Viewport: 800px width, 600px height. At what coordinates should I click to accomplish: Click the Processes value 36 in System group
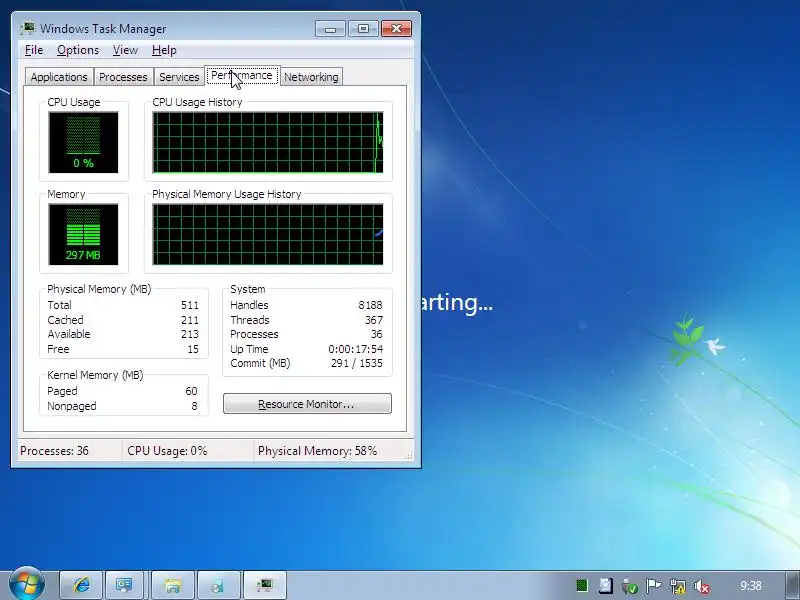[x=377, y=334]
